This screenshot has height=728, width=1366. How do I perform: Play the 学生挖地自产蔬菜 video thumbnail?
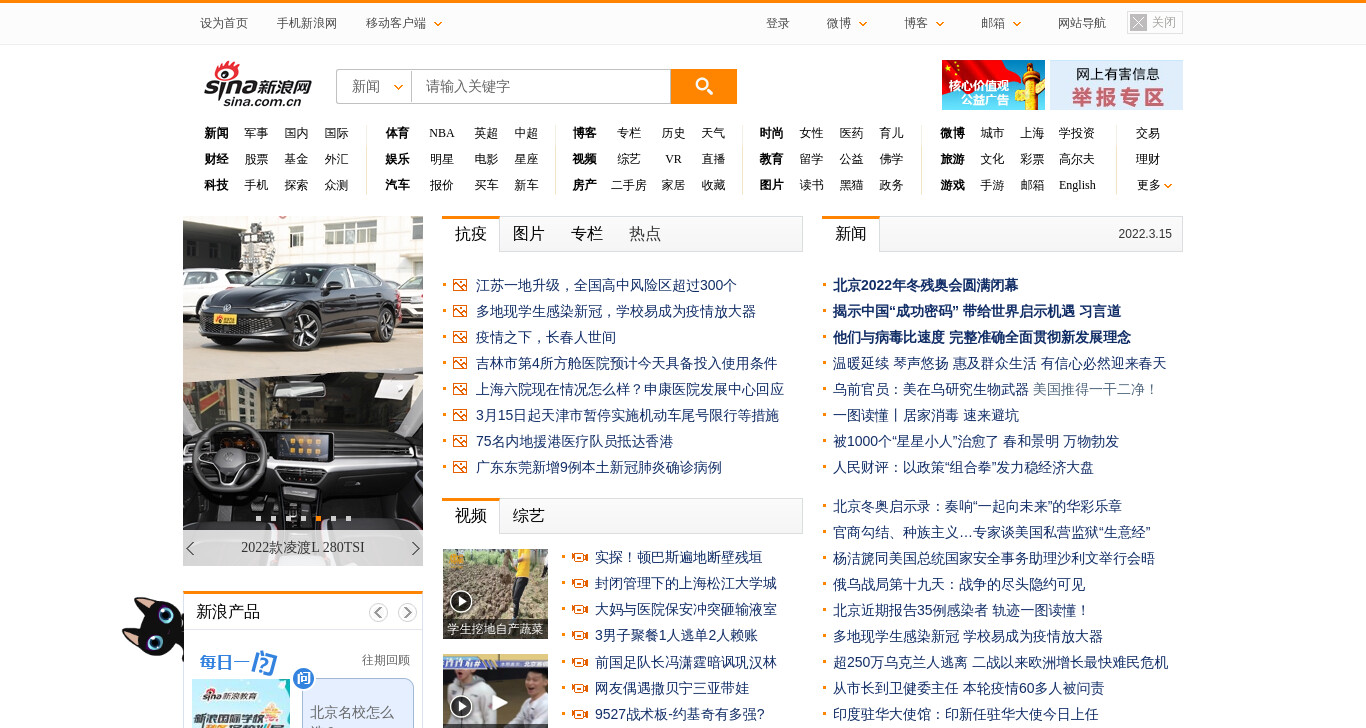point(495,594)
